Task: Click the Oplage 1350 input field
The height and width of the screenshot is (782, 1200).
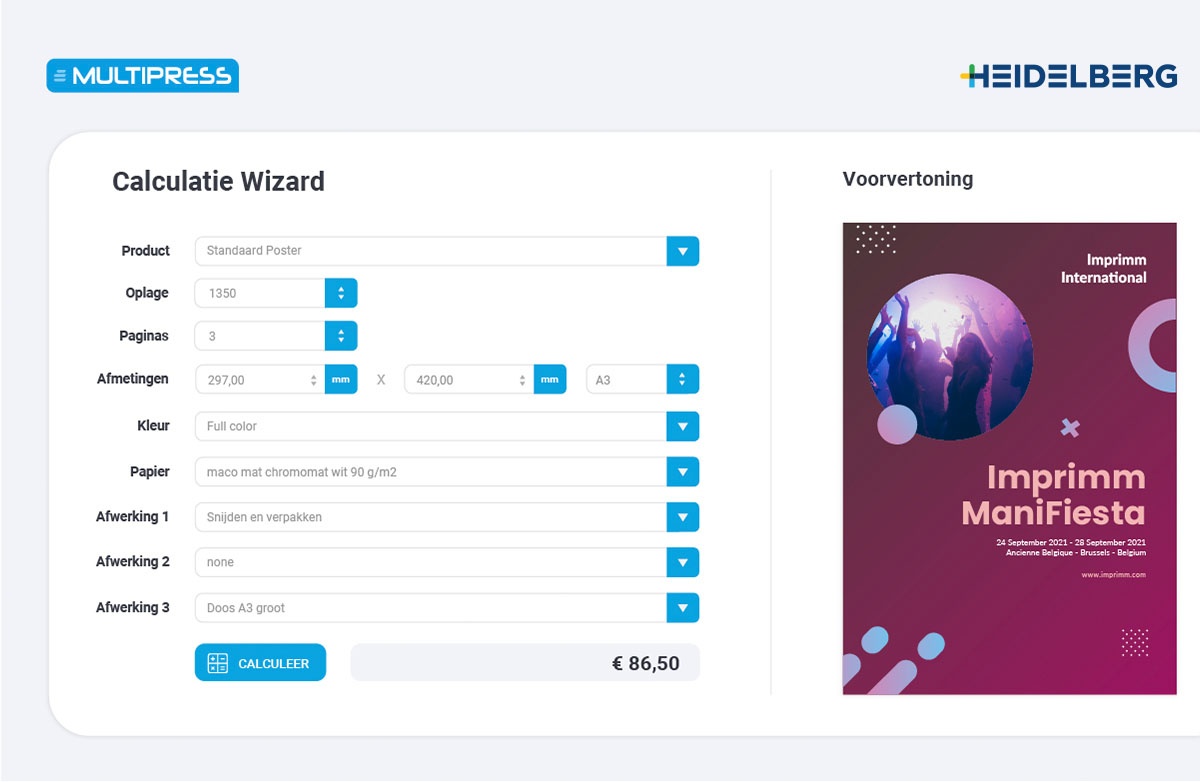Action: coord(260,293)
